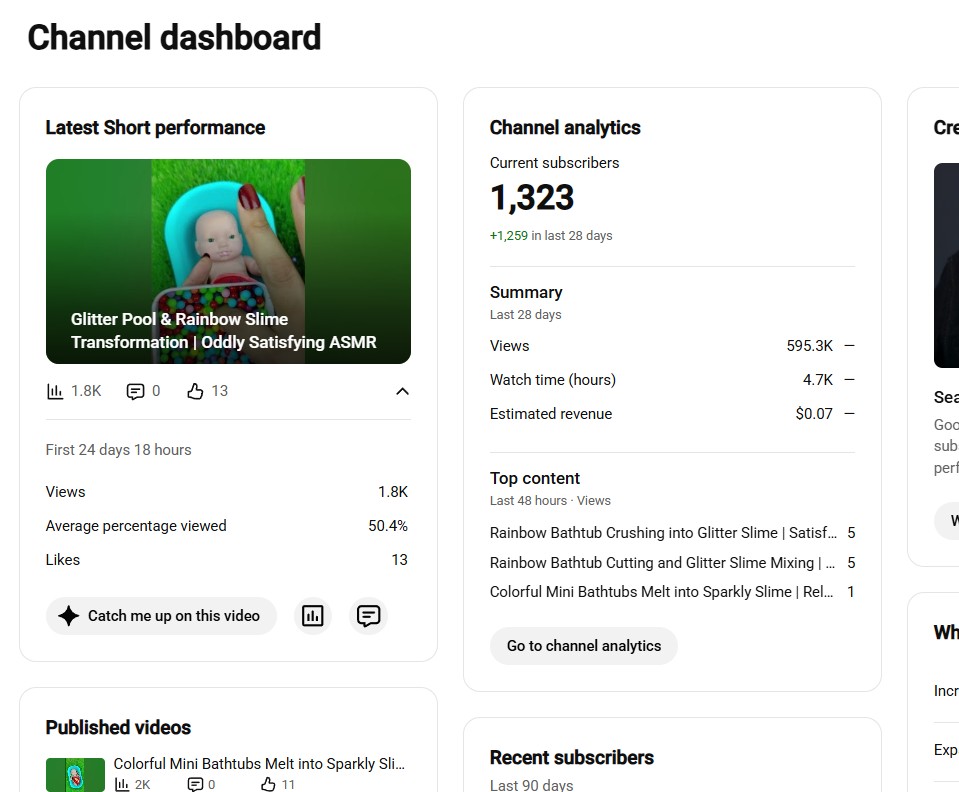959x792 pixels.
Task: Click the Latest Short performance heading
Action: [155, 127]
